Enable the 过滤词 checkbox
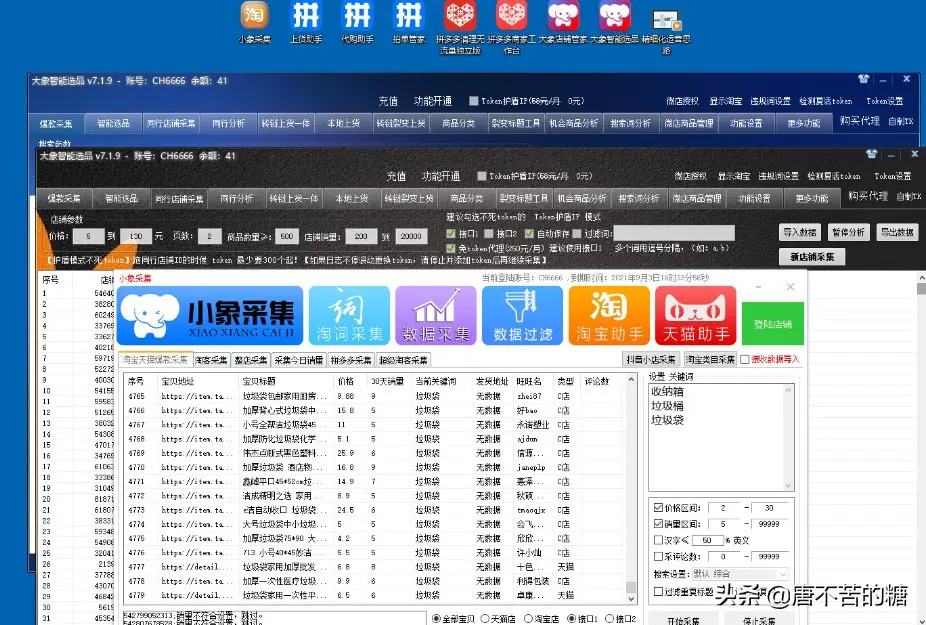The image size is (926, 625). (577, 233)
